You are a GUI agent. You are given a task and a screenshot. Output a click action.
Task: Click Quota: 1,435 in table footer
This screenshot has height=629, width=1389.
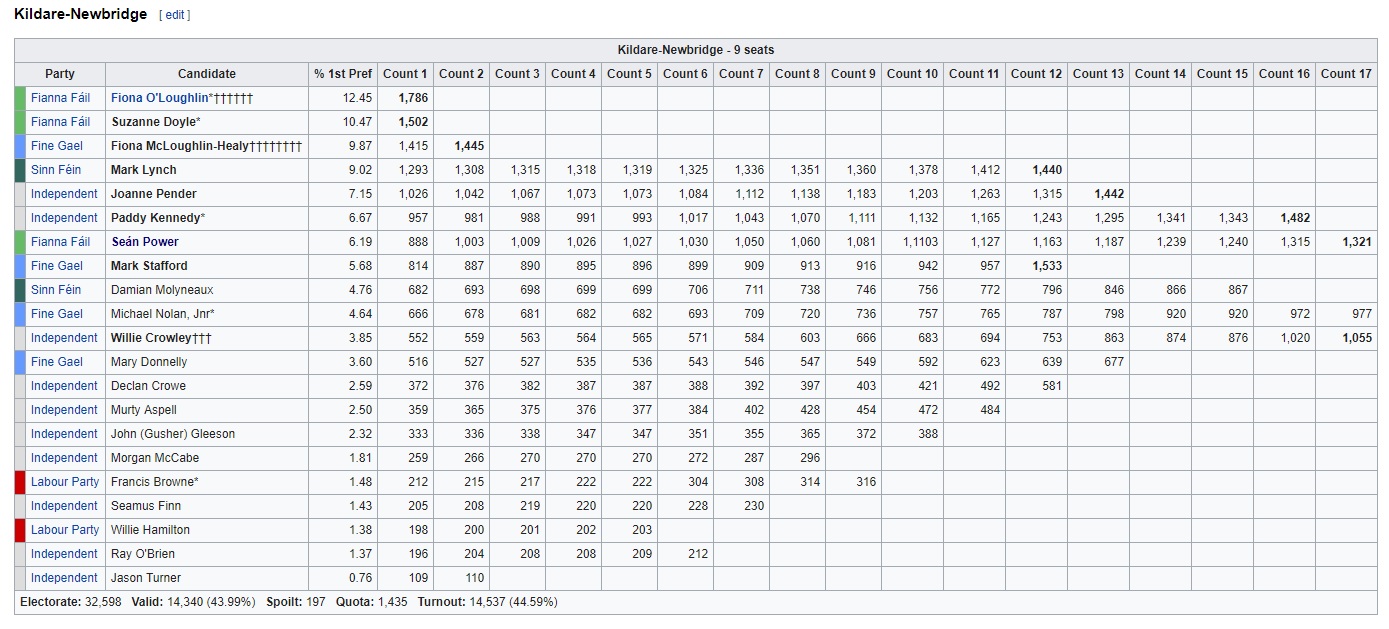coord(372,602)
